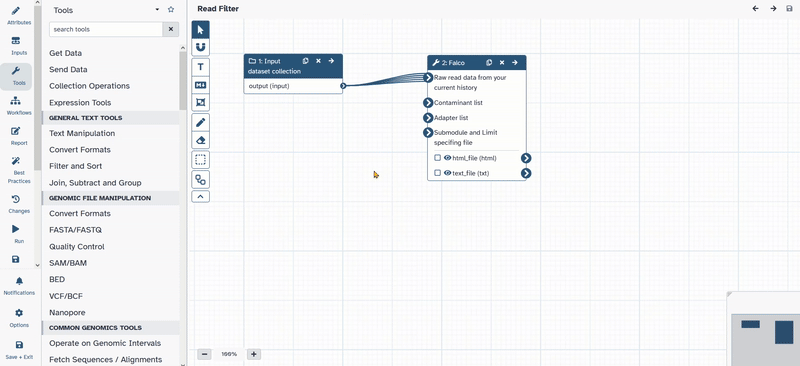Click Contaminant list input connector
This screenshot has width=800, height=366.
(x=428, y=103)
